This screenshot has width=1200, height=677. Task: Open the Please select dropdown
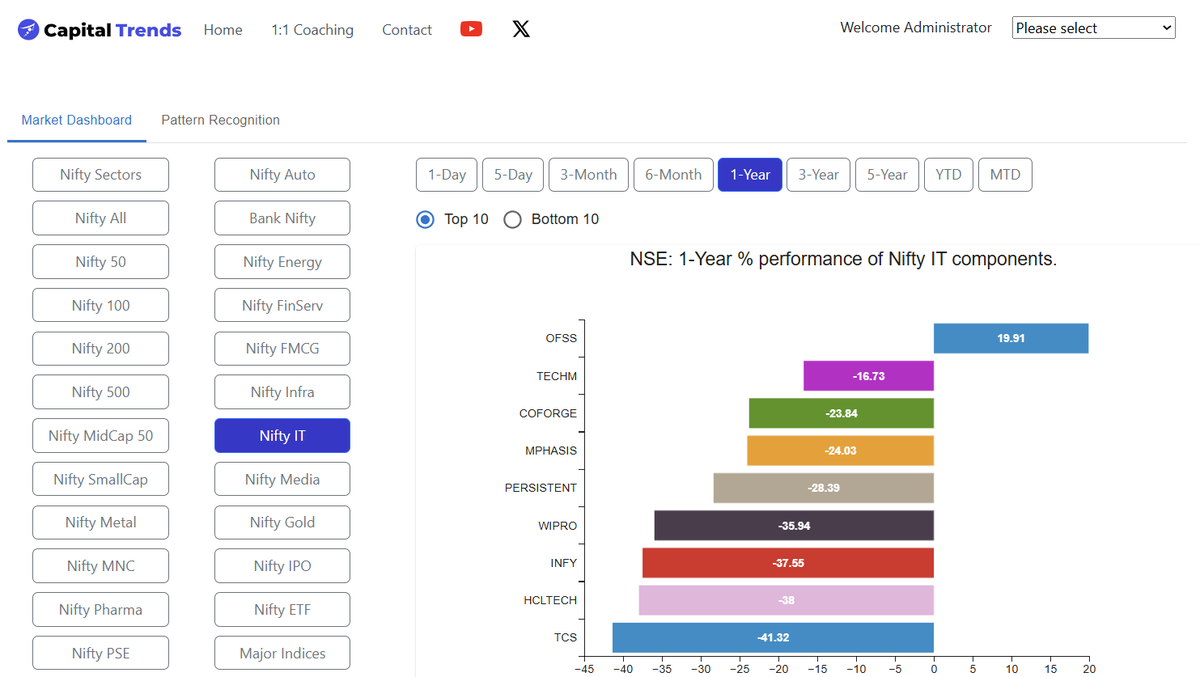pos(1094,28)
